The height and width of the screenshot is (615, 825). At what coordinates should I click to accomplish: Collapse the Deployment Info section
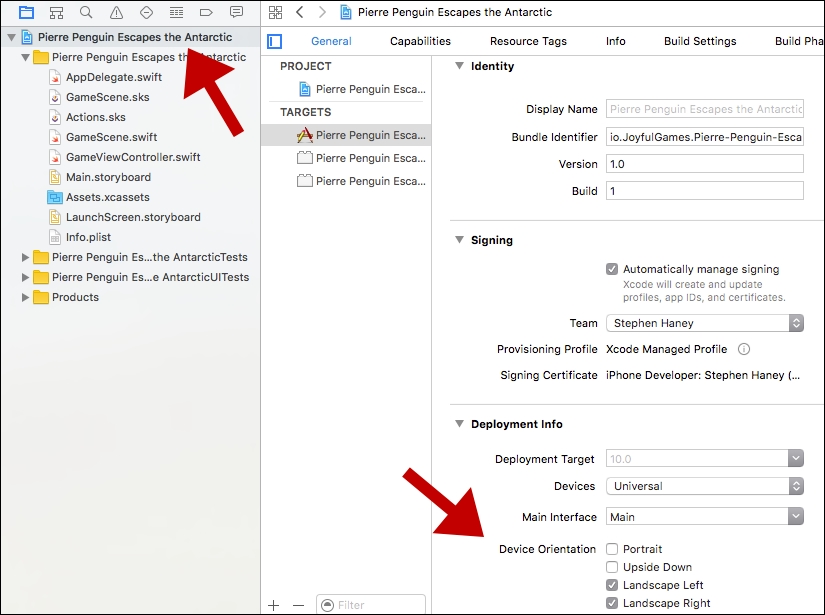(459, 424)
